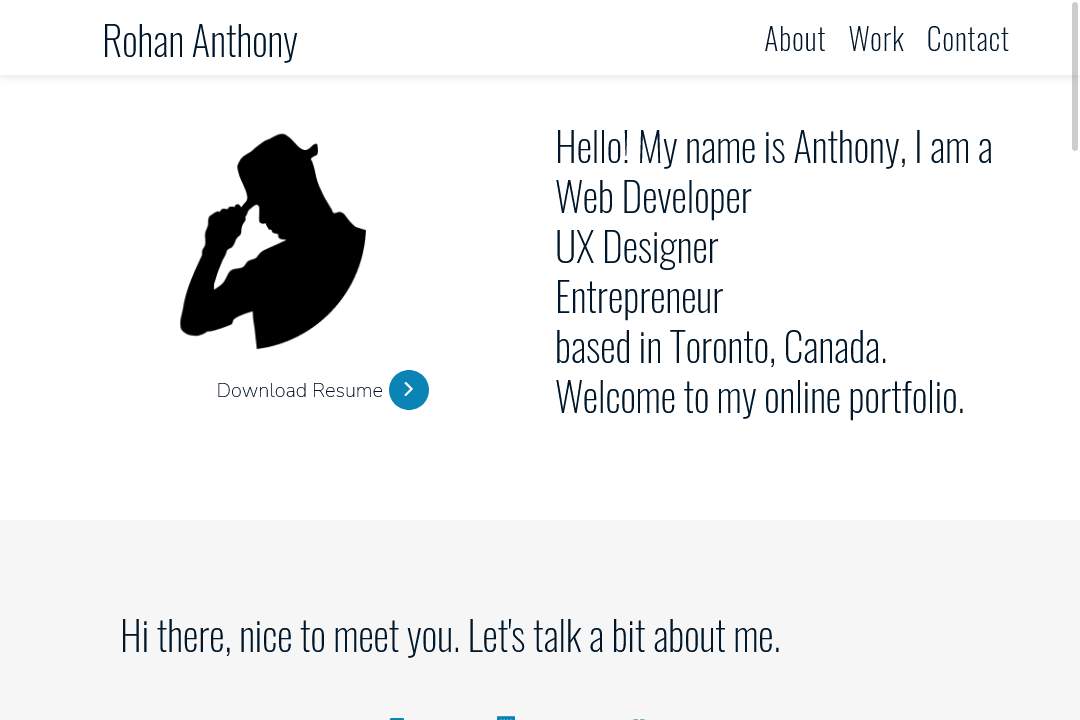Select the UX Designer text line
The width and height of the screenshot is (1080, 720).
click(x=636, y=247)
